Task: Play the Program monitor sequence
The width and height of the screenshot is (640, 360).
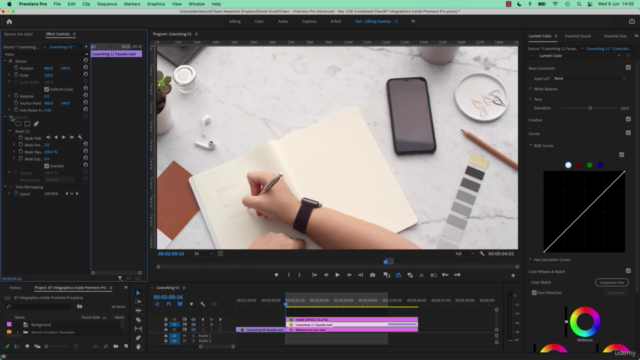Action: 337,275
